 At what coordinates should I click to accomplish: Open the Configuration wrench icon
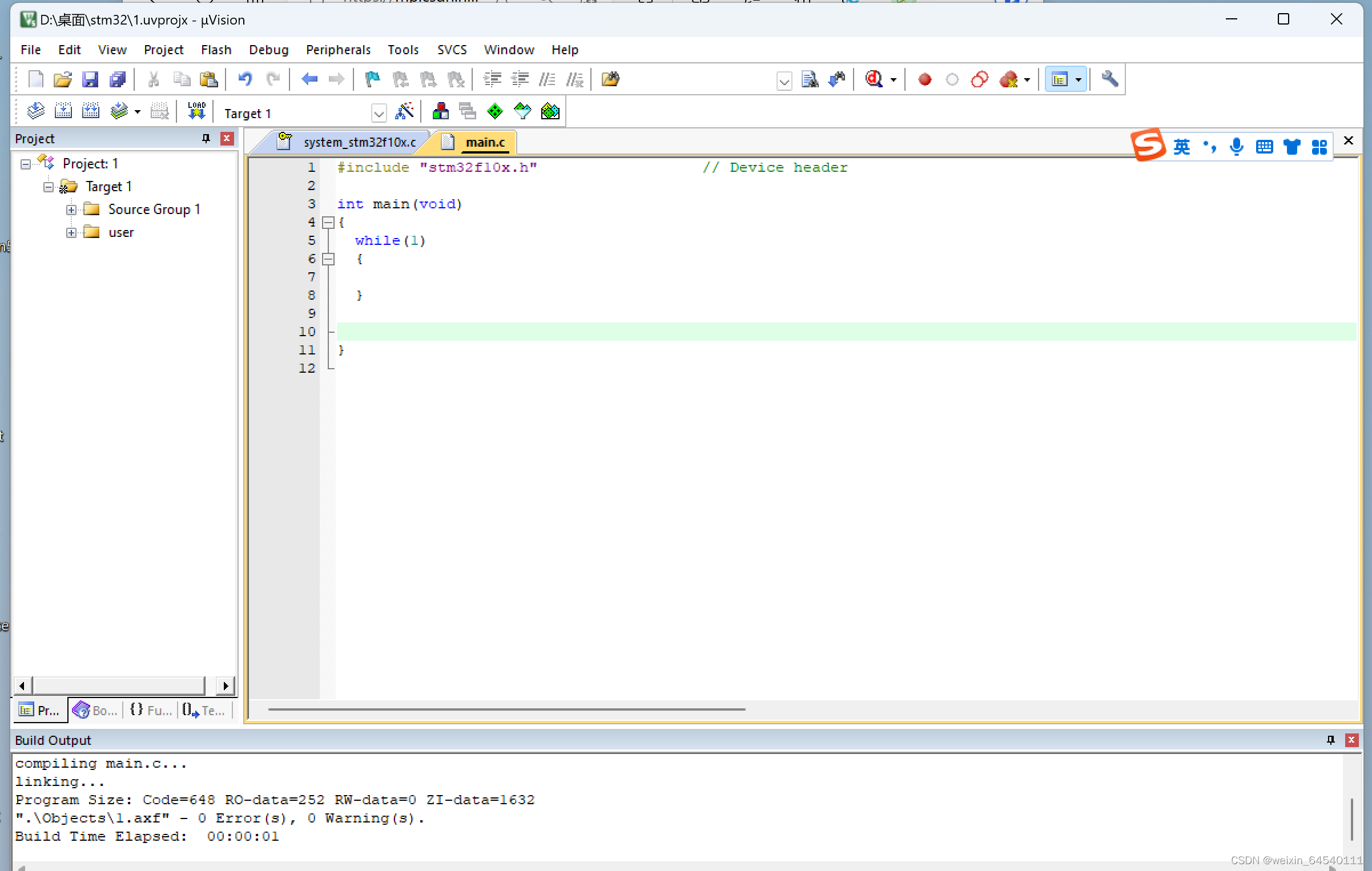pos(1109,79)
